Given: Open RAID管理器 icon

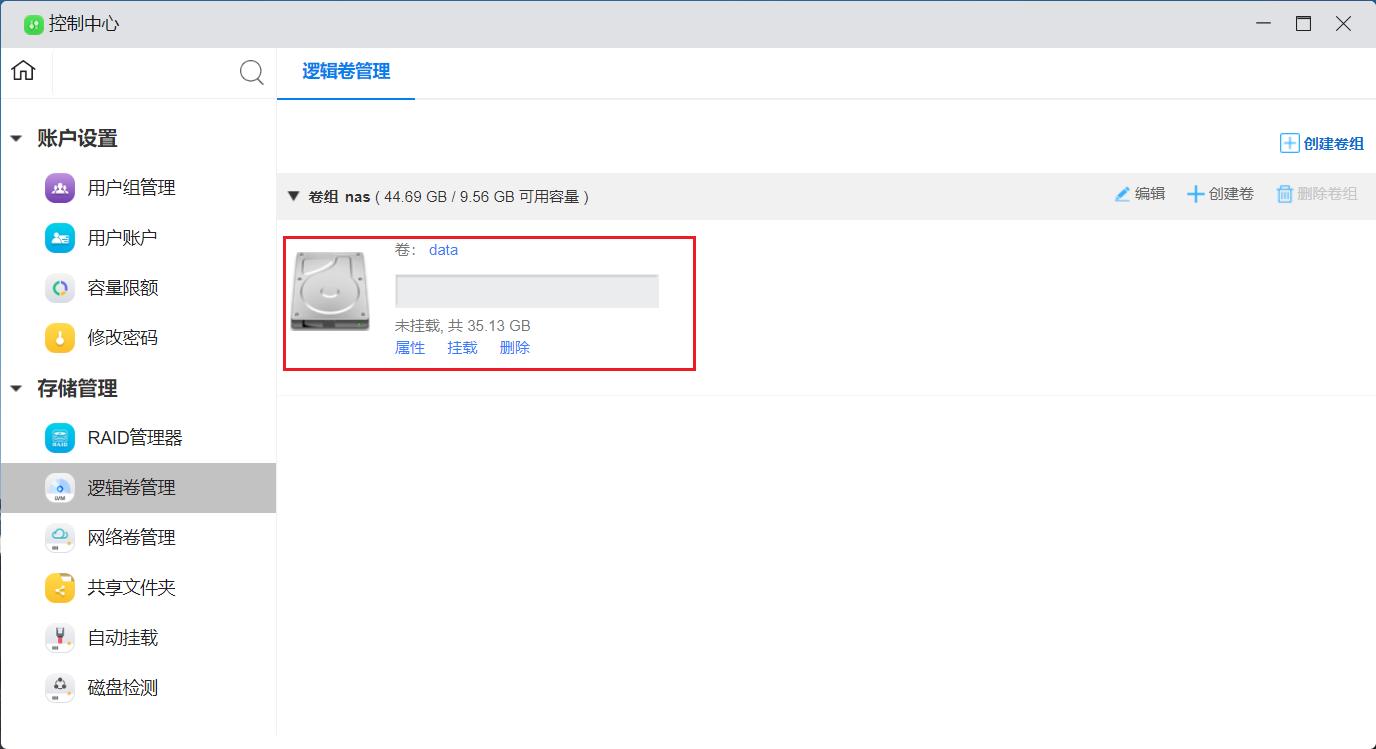Looking at the screenshot, I should (60, 438).
